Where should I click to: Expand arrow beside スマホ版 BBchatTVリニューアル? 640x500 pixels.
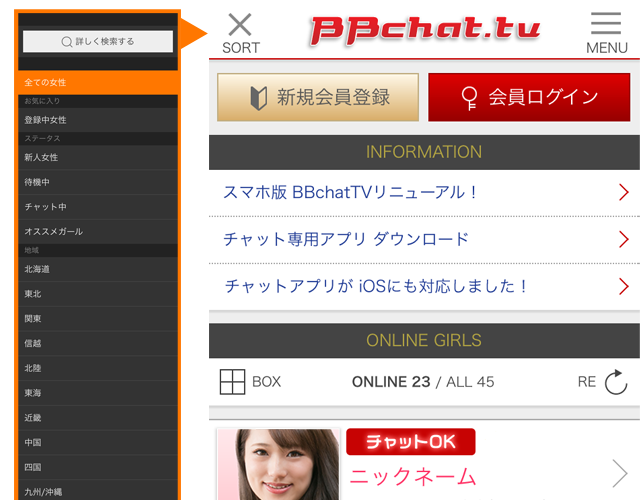pyautogui.click(x=623, y=192)
